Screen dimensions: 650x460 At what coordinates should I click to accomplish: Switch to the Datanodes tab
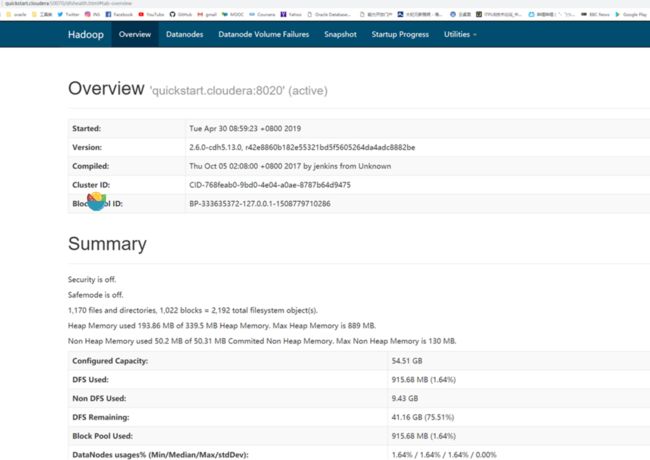pyautogui.click(x=184, y=34)
